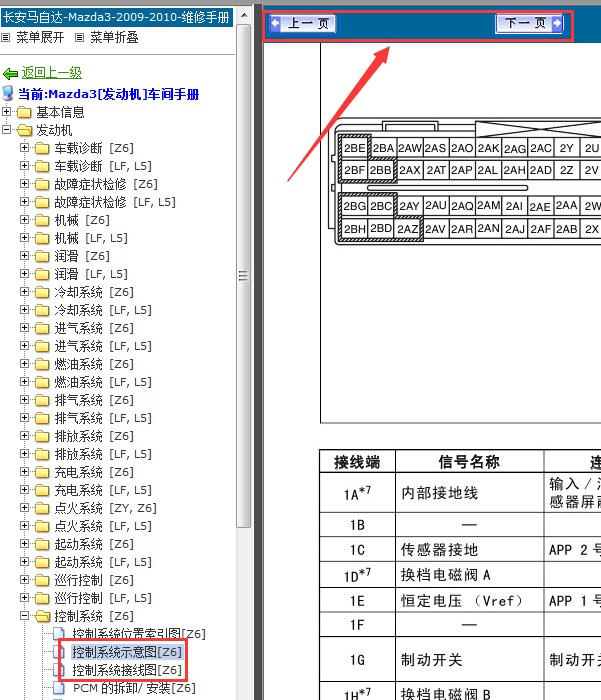Click folder icon for 故障症状检修 [LF, L5]
The width and height of the screenshot is (601, 700).
click(x=42, y=202)
